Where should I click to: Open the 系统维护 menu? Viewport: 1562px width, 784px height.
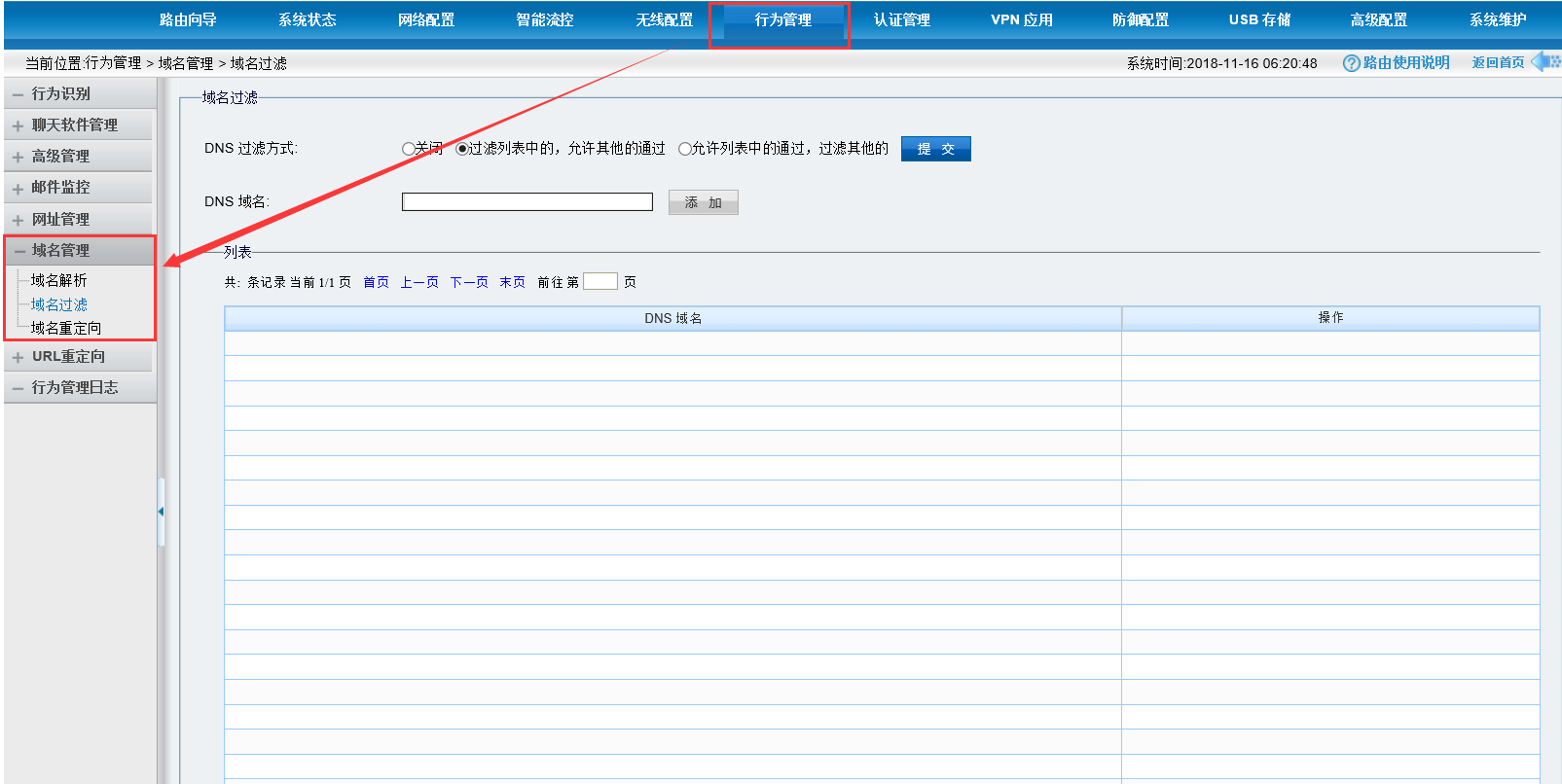tap(1499, 19)
